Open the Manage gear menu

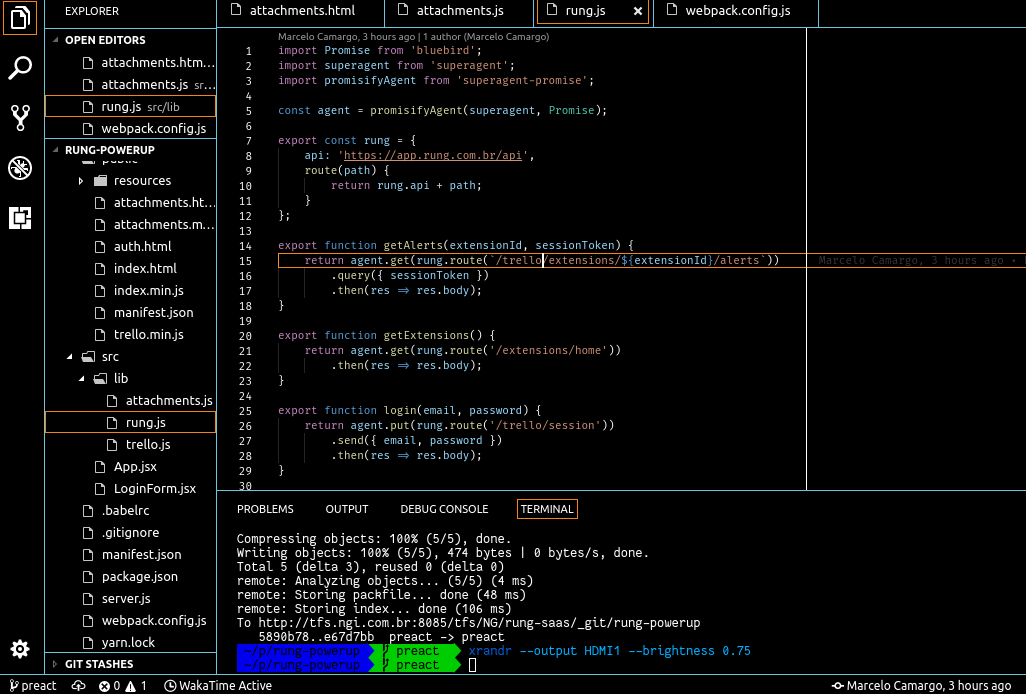pos(20,648)
